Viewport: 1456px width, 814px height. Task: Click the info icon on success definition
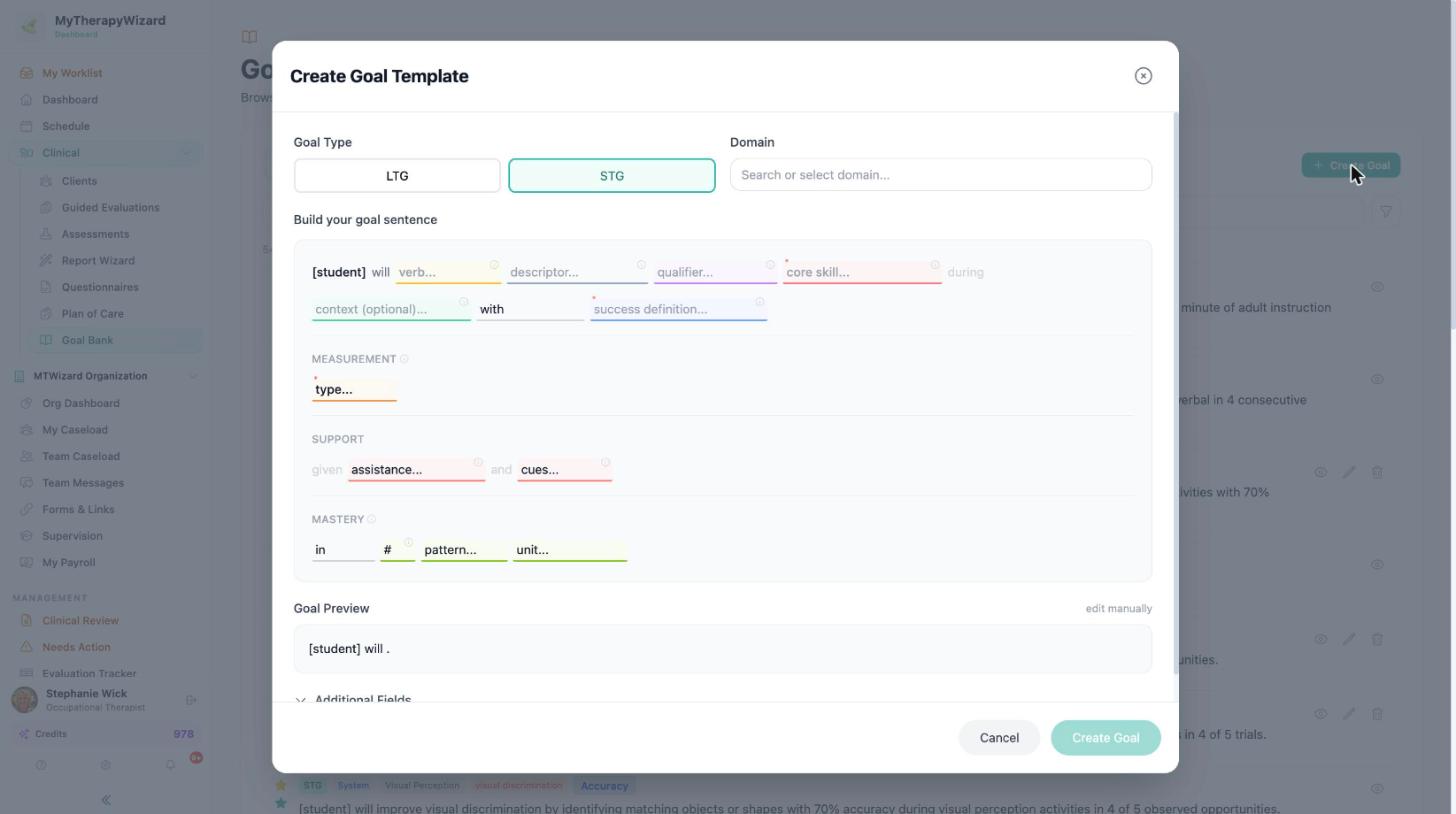pyautogui.click(x=760, y=302)
